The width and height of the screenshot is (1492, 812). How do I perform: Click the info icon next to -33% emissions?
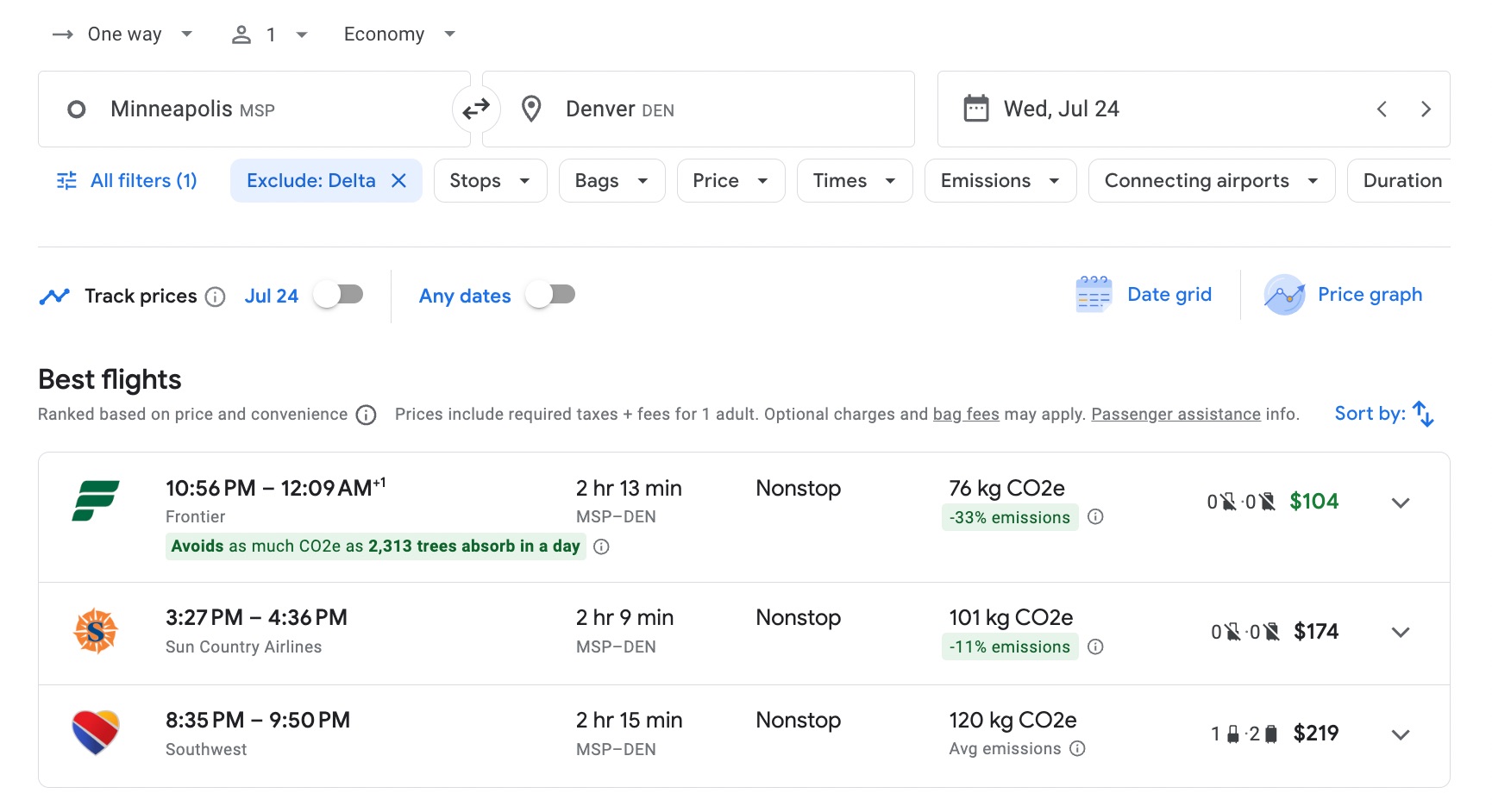coord(1096,517)
